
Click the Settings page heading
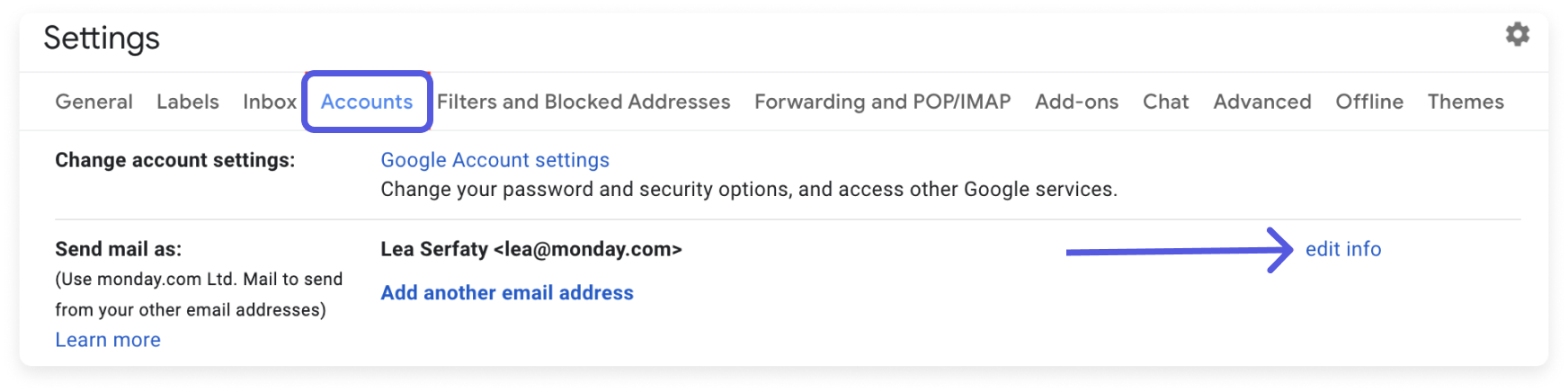coord(102,38)
